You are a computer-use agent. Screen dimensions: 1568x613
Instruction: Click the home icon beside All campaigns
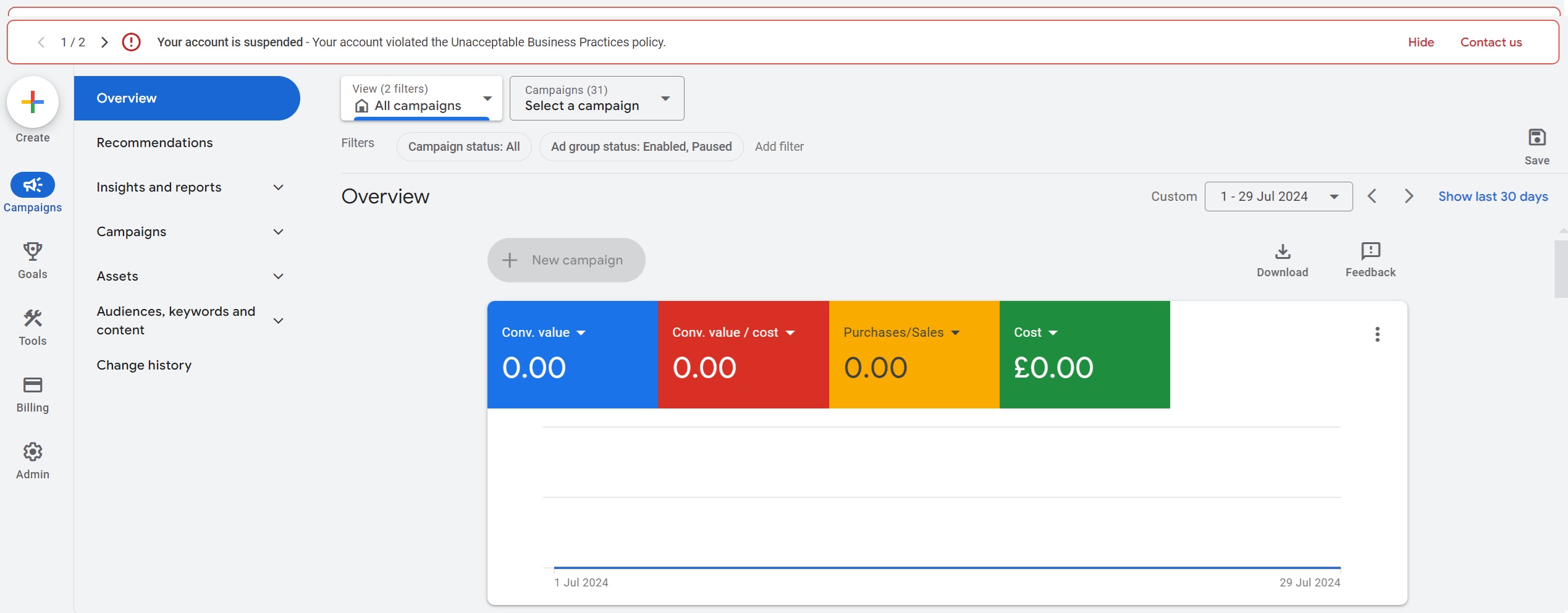point(362,106)
